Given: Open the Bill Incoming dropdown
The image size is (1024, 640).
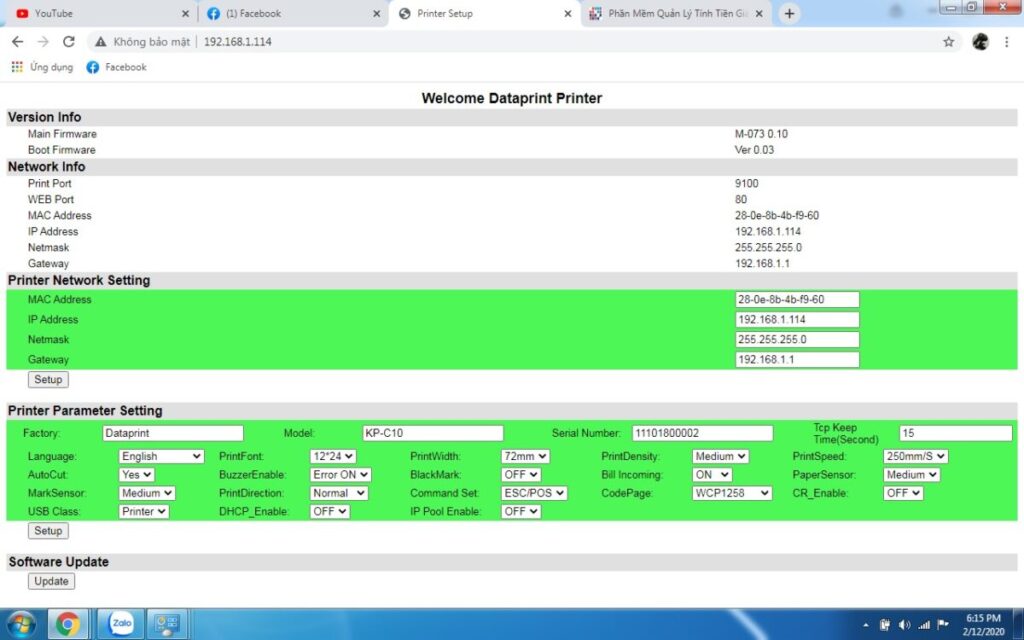Looking at the screenshot, I should click(x=712, y=475).
